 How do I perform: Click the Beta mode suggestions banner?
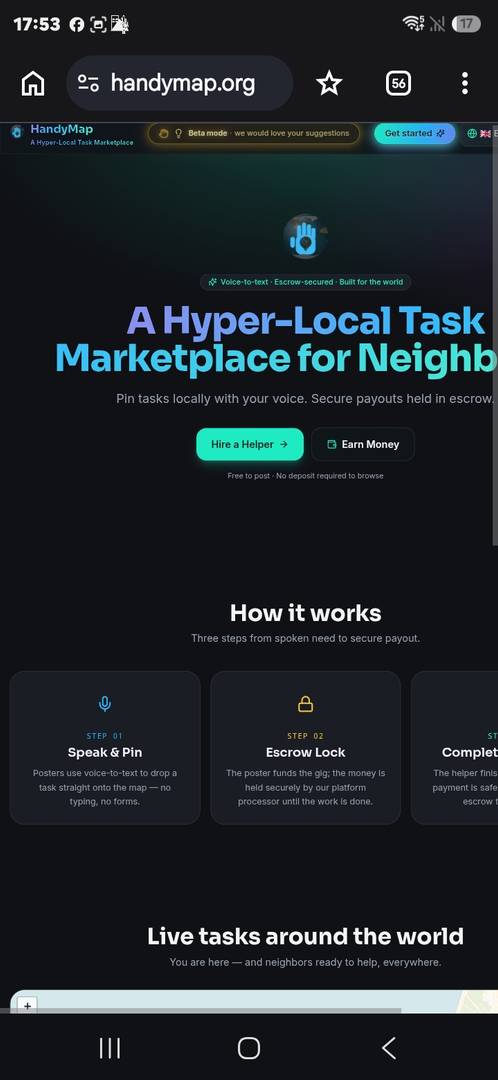pos(253,134)
